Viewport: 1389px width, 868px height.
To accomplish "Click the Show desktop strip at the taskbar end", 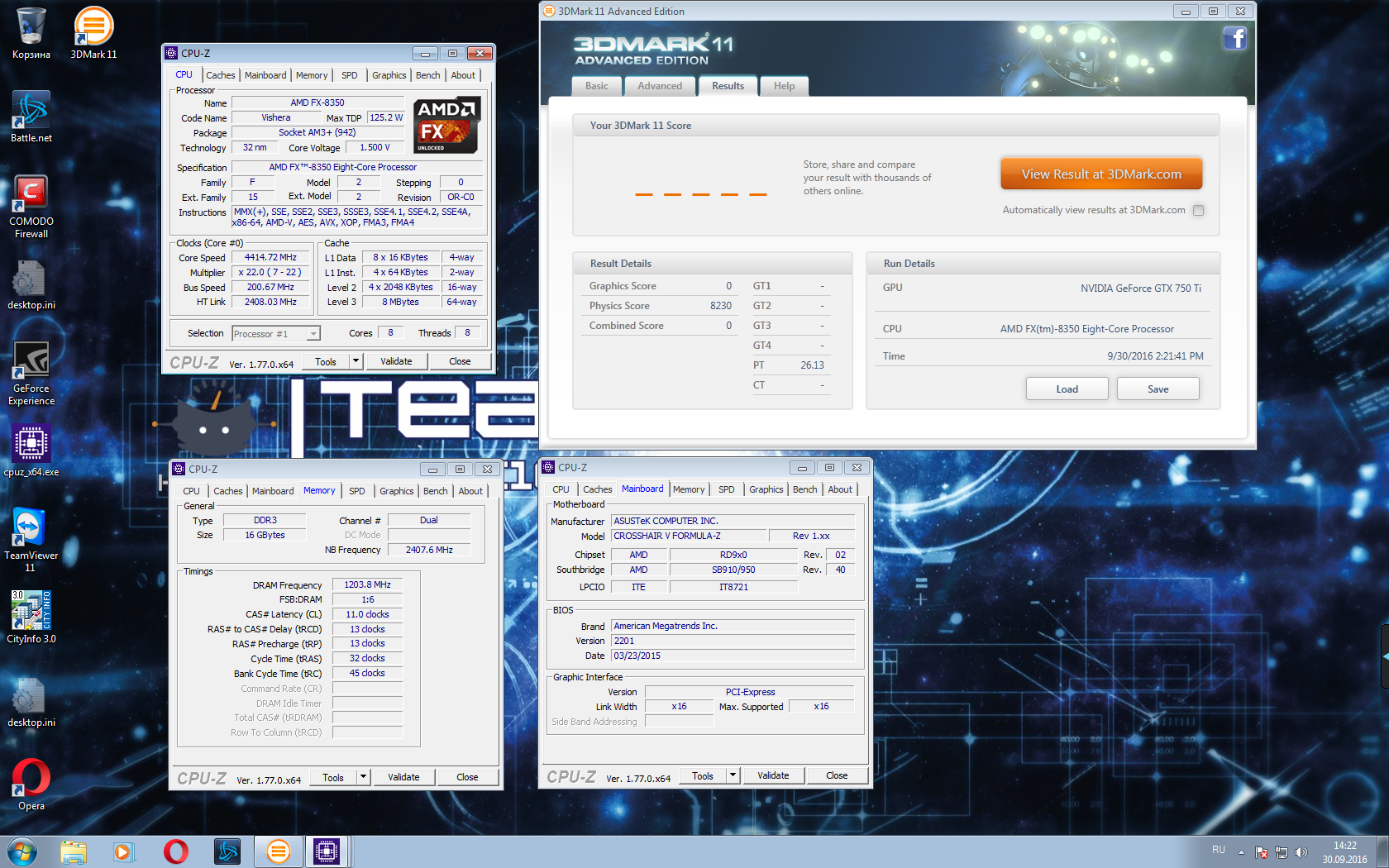I will (1382, 851).
